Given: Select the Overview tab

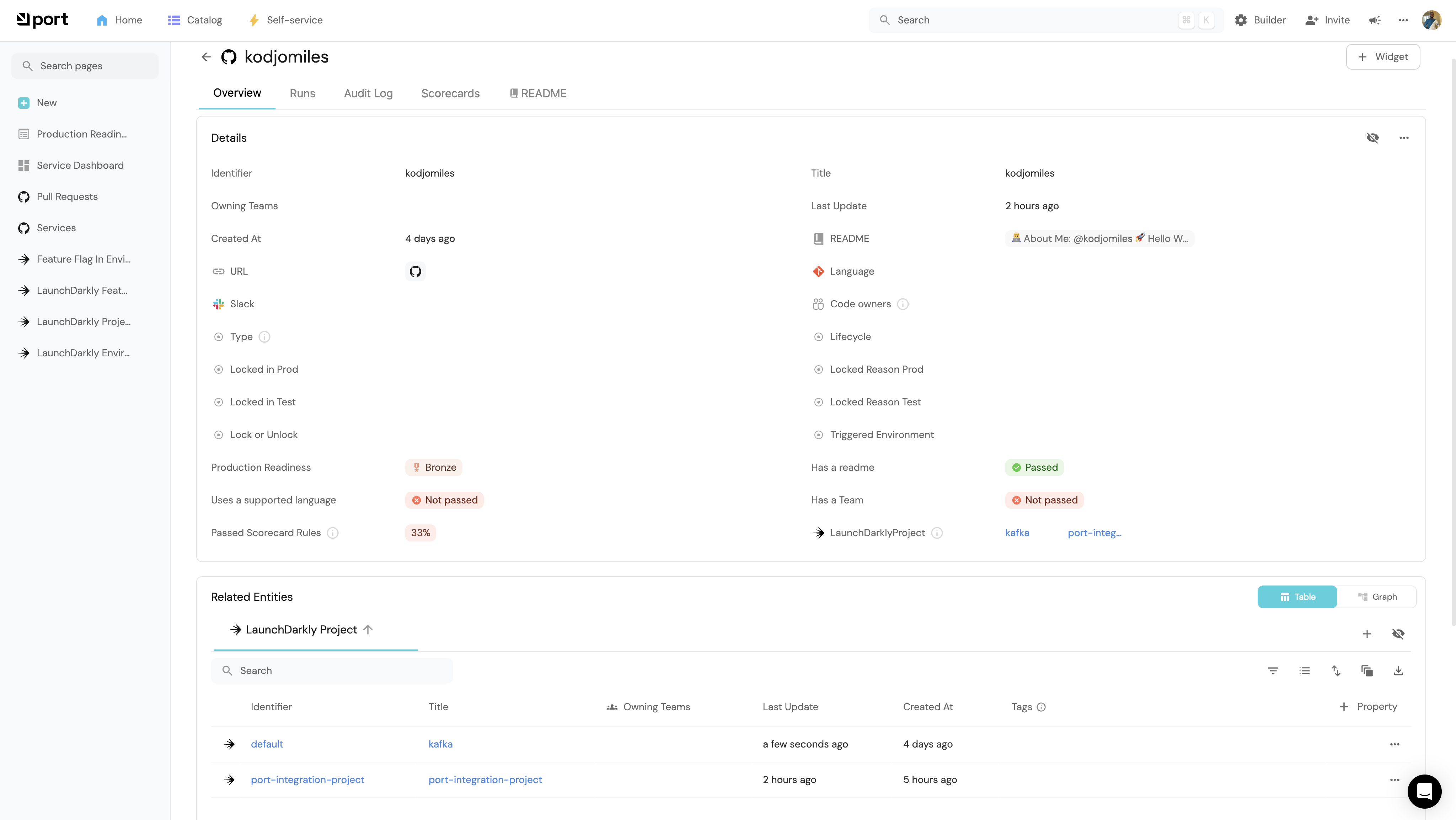Looking at the screenshot, I should pos(237,93).
